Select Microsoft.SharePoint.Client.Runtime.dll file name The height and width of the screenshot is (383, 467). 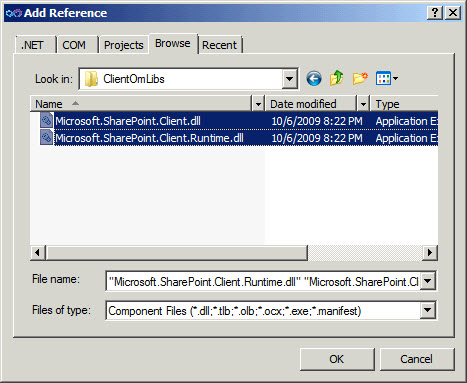149,138
